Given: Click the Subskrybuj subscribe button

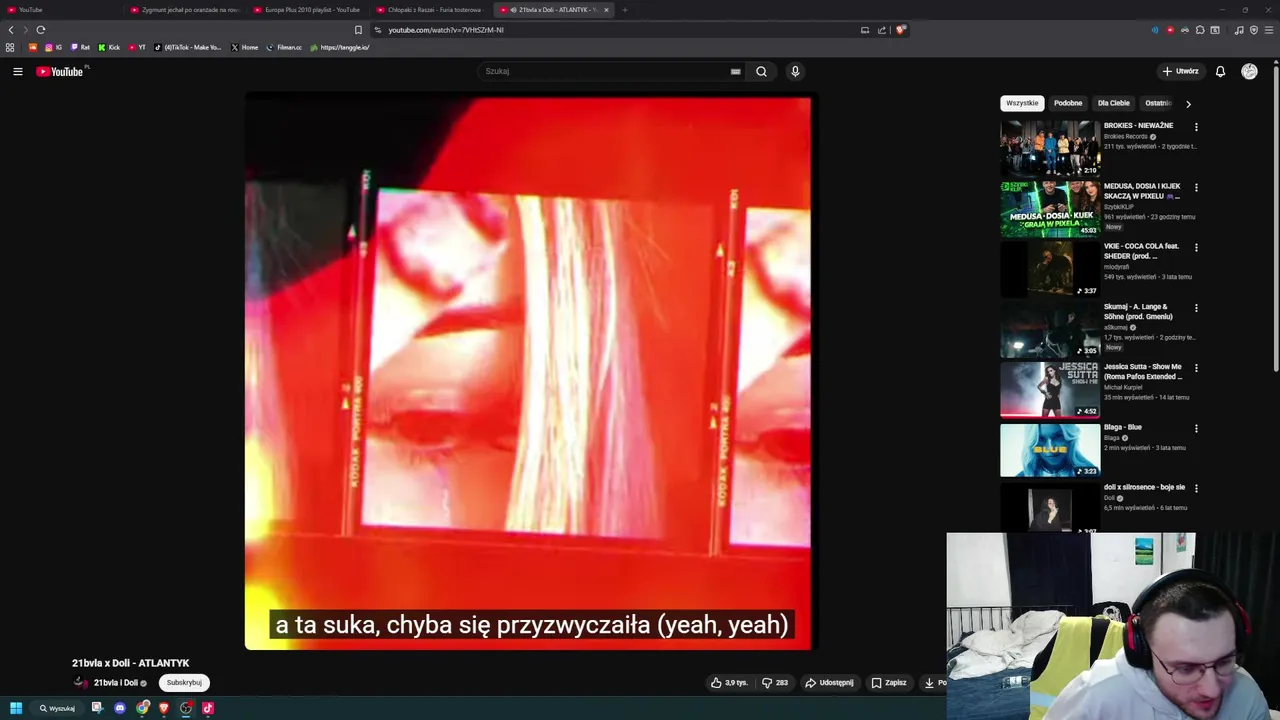Looking at the screenshot, I should point(184,683).
